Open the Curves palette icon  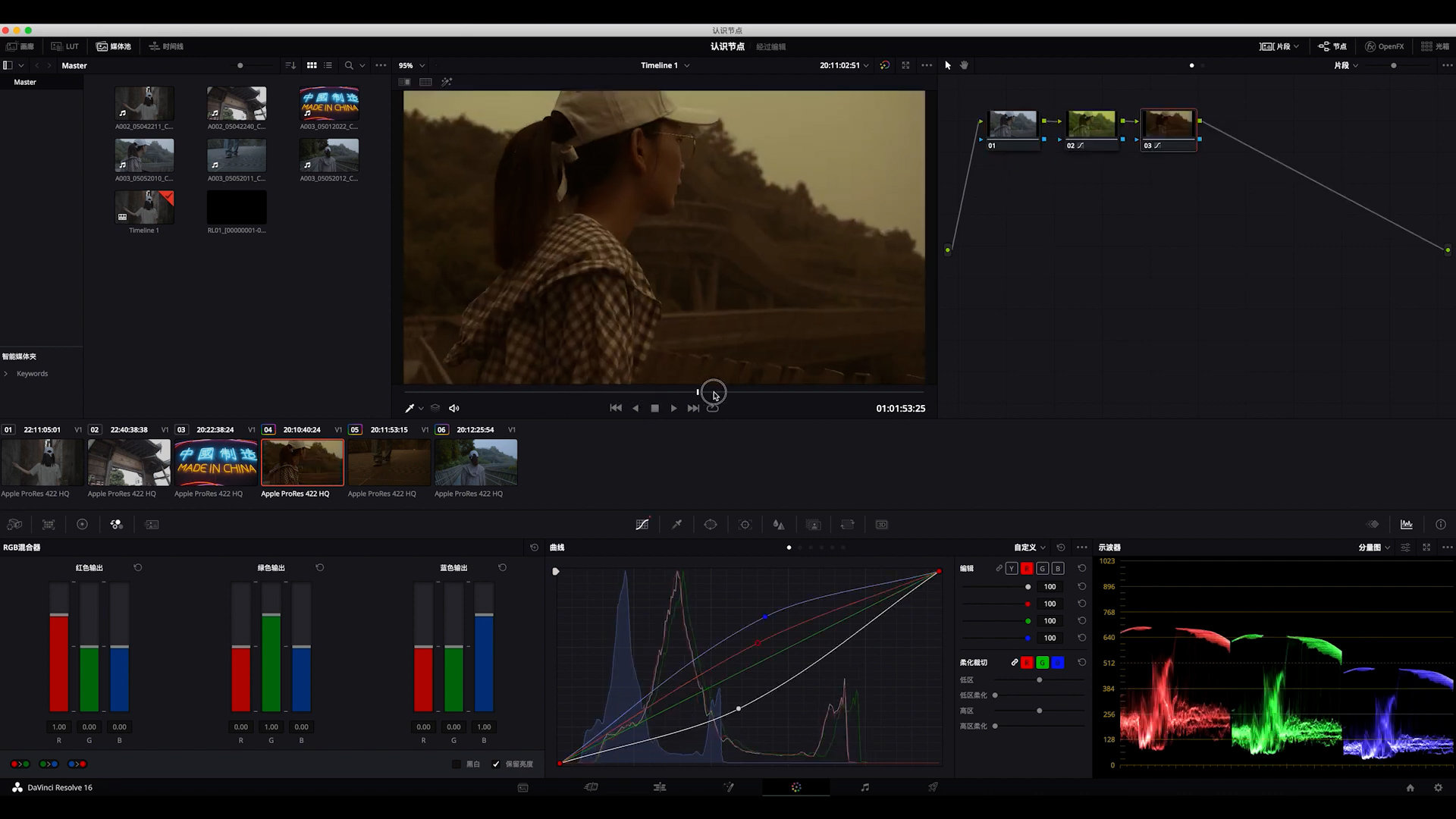tap(642, 525)
